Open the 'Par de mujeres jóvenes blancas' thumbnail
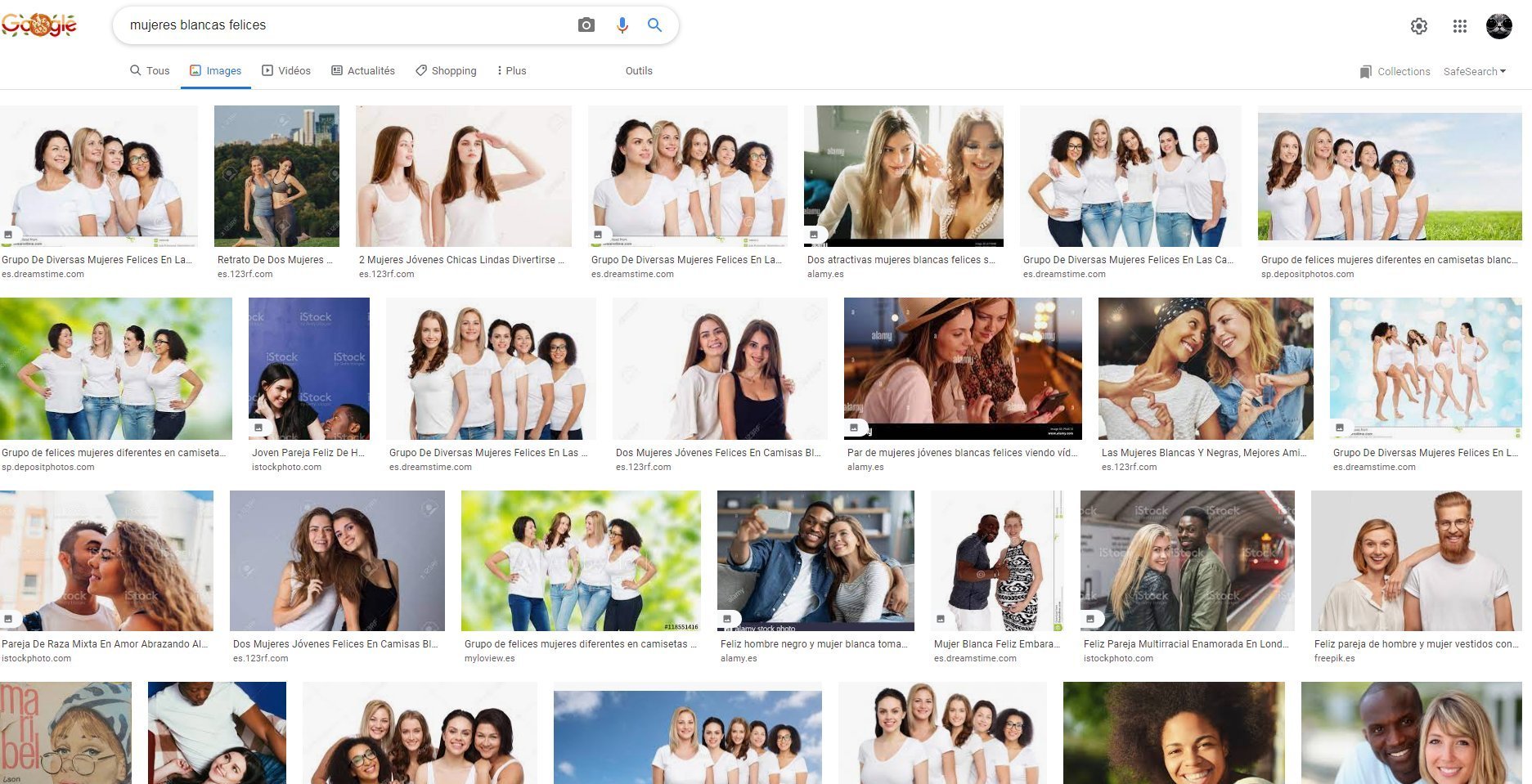This screenshot has width=1532, height=784. [963, 369]
